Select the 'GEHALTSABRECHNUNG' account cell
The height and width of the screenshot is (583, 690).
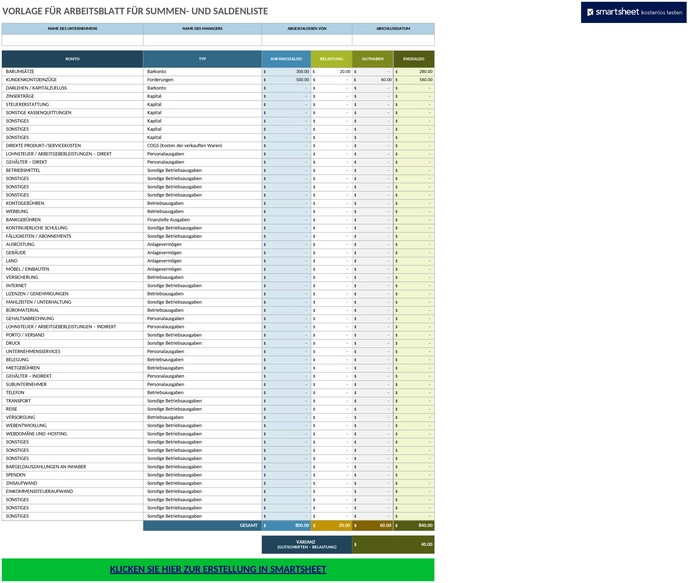72,319
